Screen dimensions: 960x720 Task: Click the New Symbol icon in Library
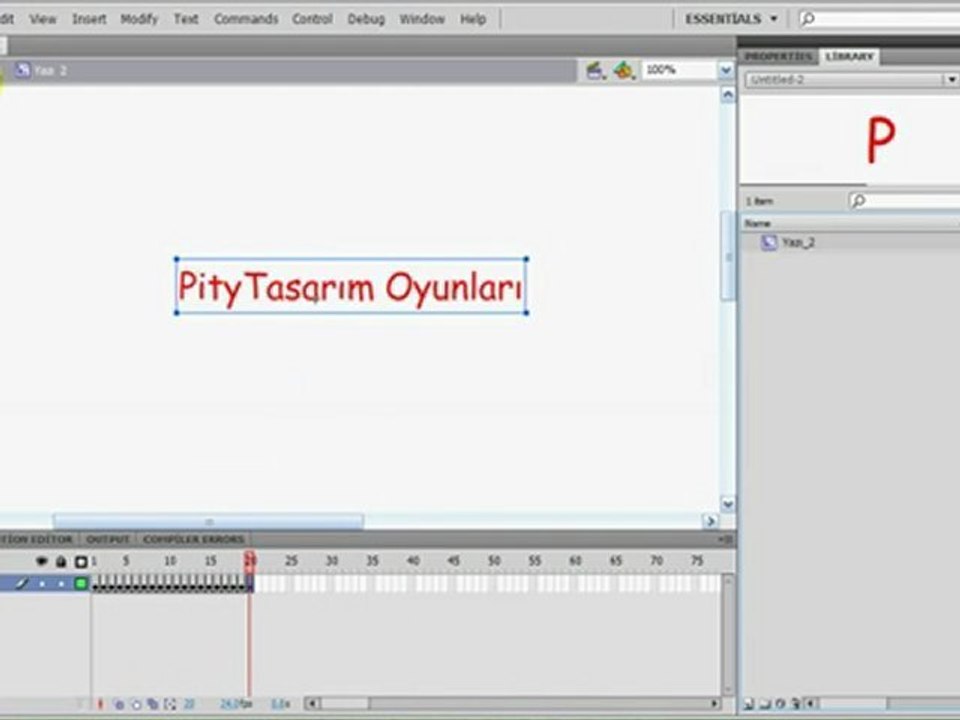pyautogui.click(x=749, y=705)
